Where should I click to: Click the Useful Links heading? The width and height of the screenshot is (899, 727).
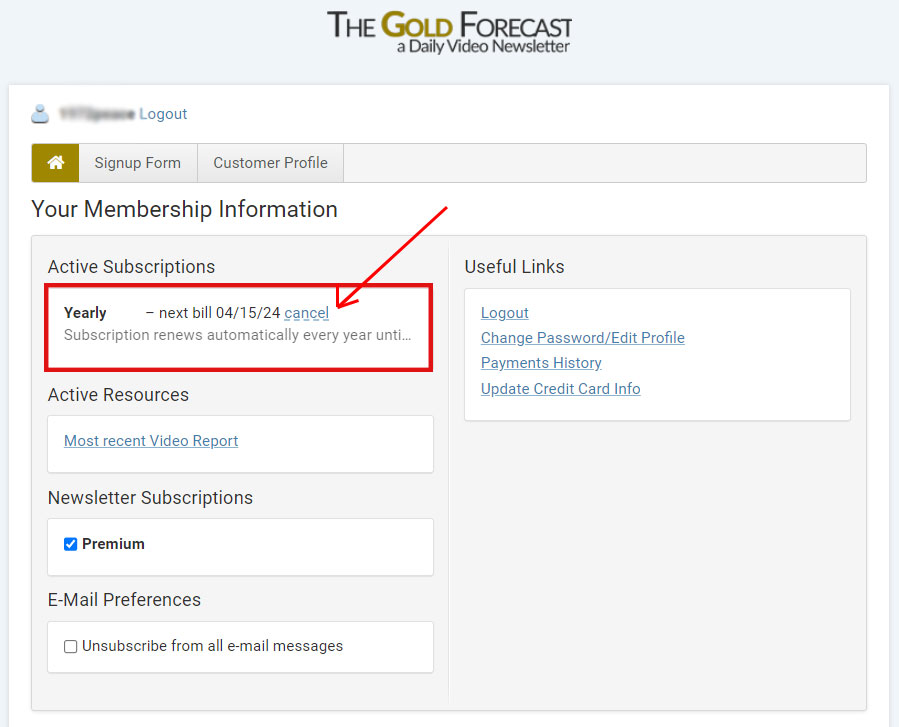point(514,267)
